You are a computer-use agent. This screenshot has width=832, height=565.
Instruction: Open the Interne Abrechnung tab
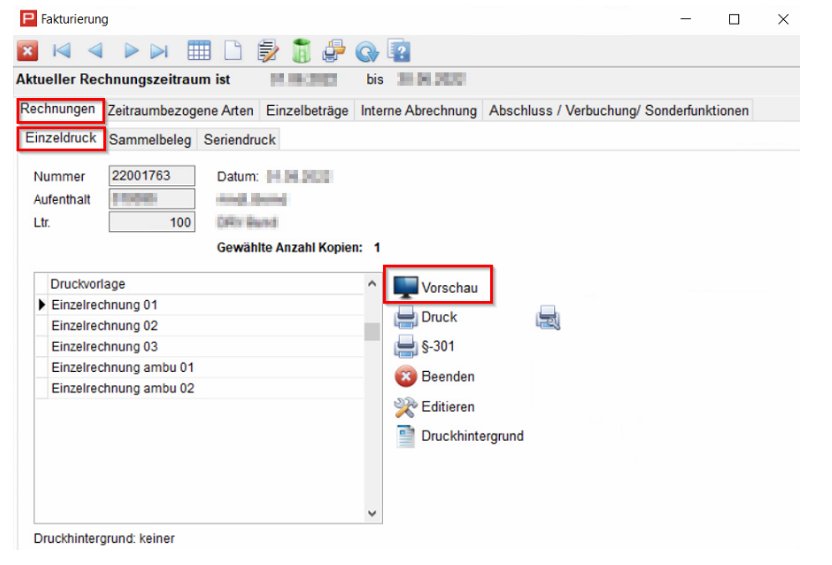click(x=418, y=111)
